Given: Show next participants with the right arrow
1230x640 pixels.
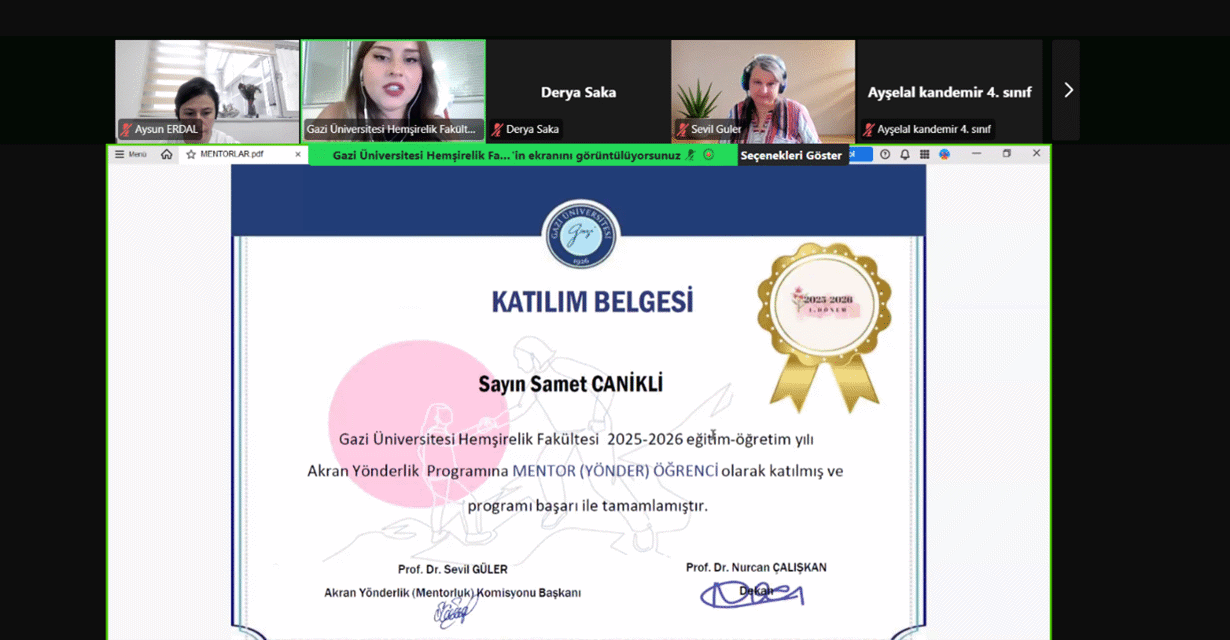Looking at the screenshot, I should coord(1067,90).
